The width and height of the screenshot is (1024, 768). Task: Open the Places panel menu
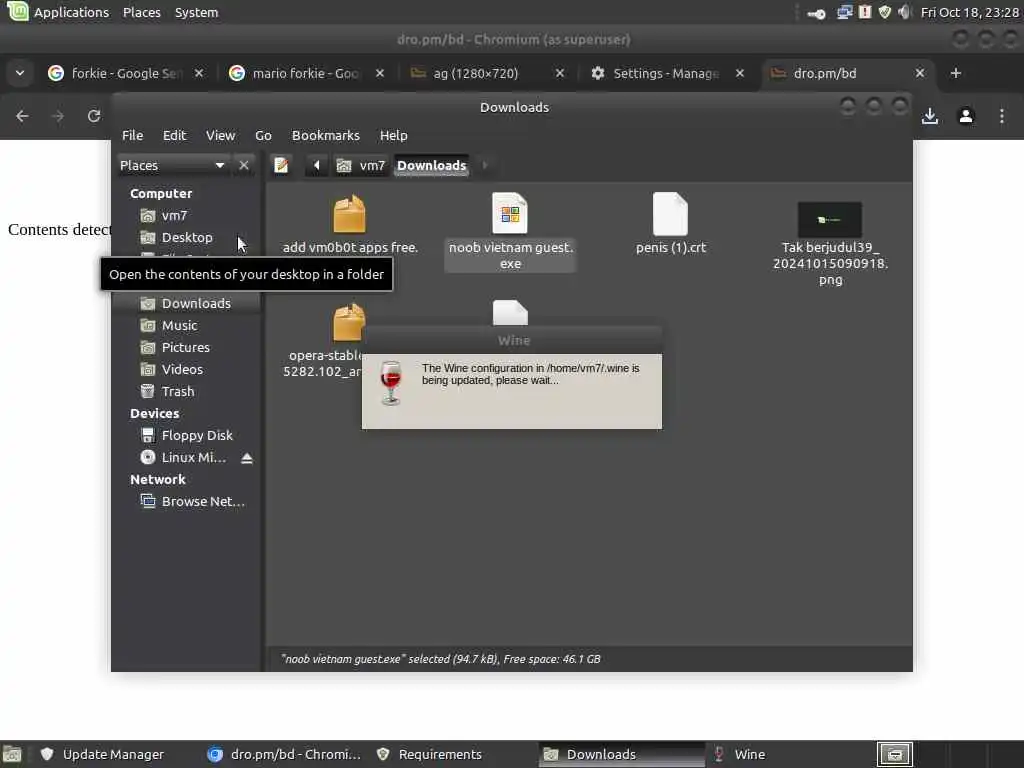tap(142, 12)
